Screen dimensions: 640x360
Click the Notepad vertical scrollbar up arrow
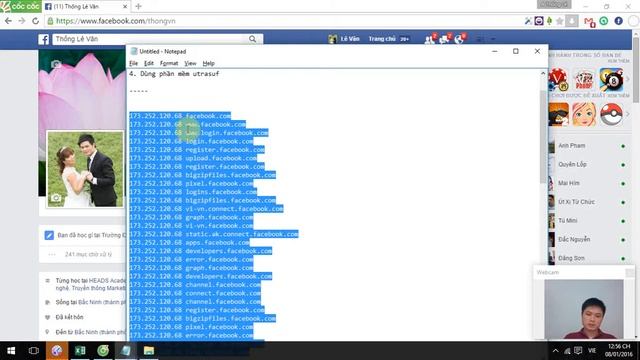tap(543, 73)
